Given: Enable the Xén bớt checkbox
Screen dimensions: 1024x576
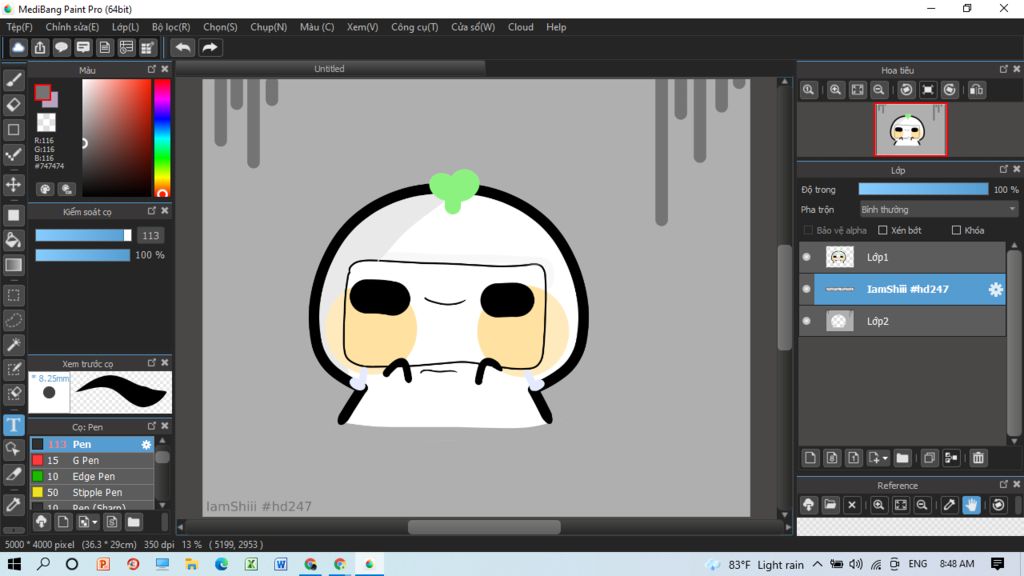Looking at the screenshot, I should [883, 231].
